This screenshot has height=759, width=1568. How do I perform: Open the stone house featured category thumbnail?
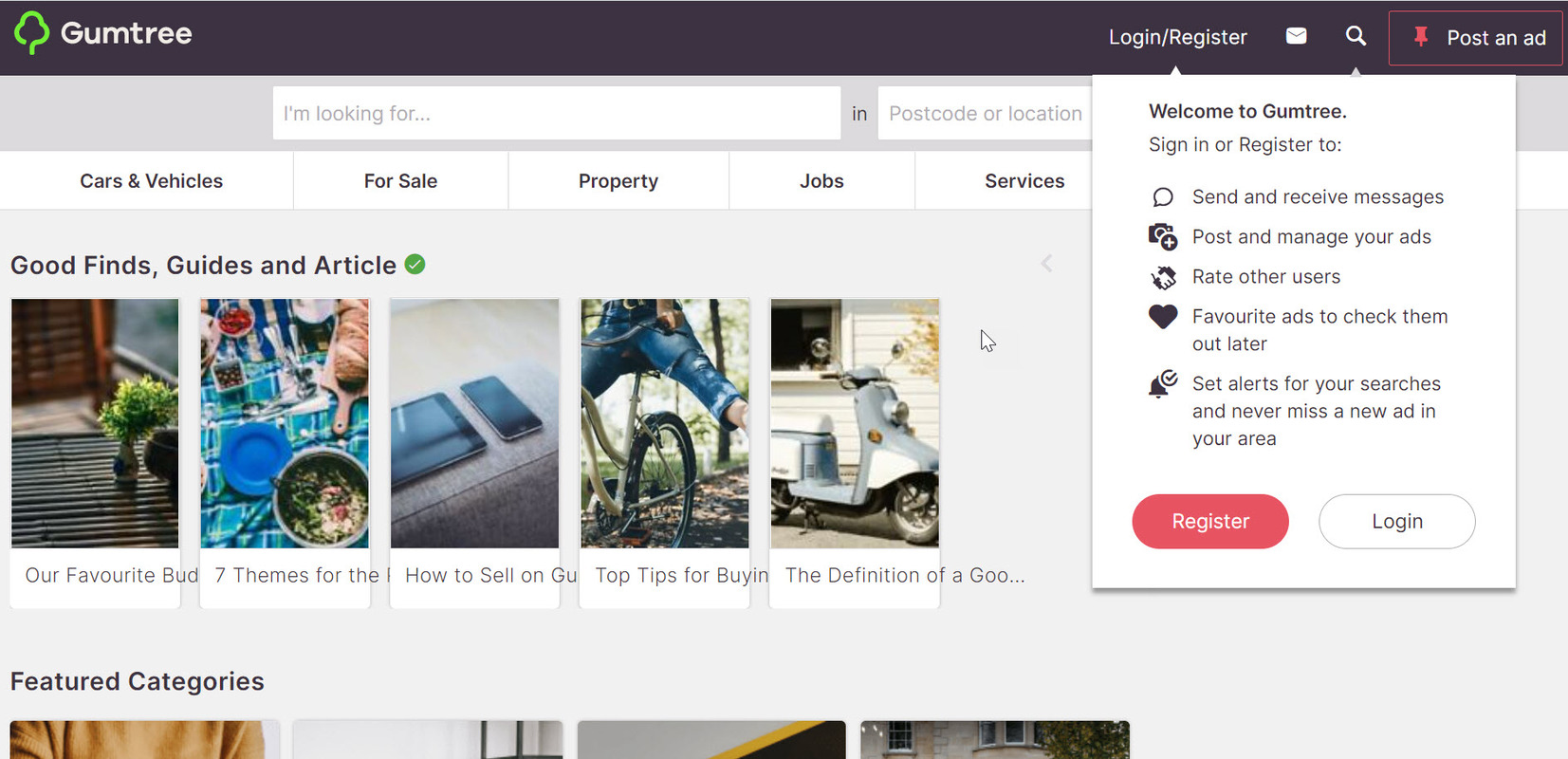(x=995, y=740)
